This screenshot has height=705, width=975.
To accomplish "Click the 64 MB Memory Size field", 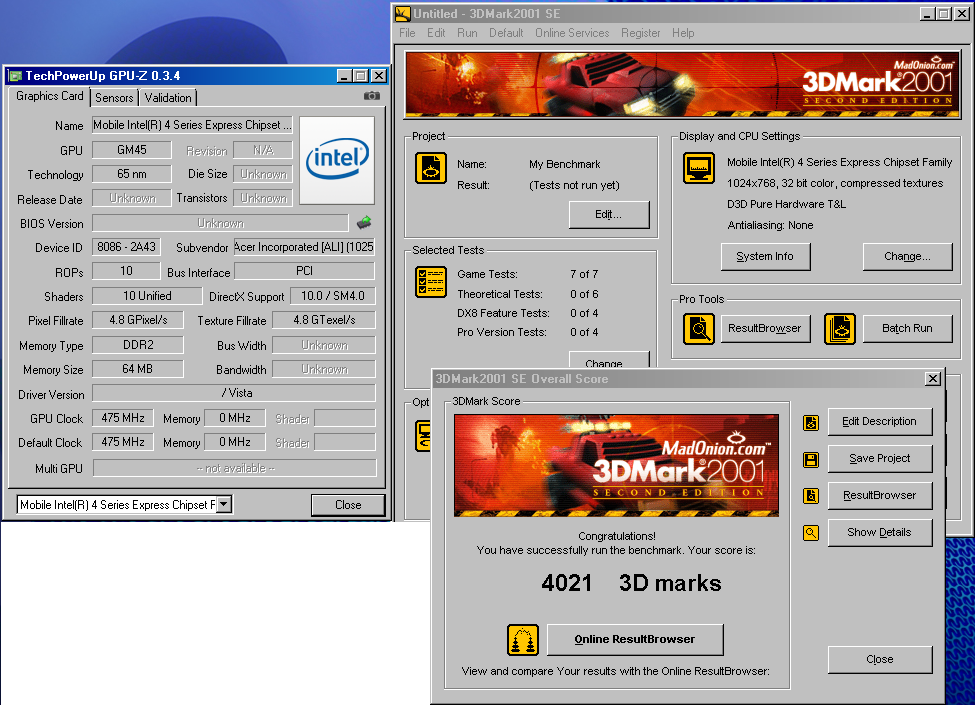I will coord(138,369).
